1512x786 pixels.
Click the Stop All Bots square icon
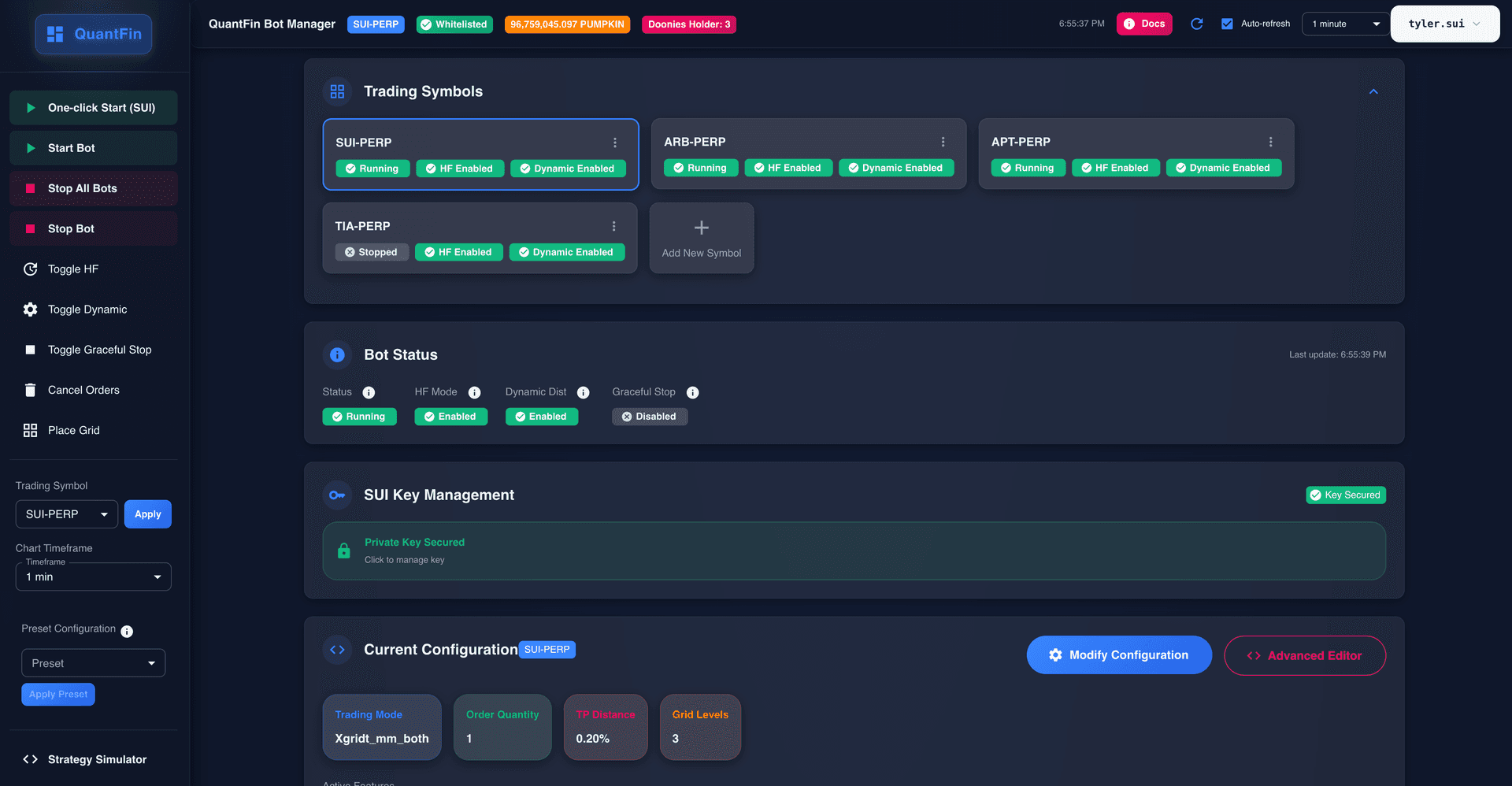point(30,188)
